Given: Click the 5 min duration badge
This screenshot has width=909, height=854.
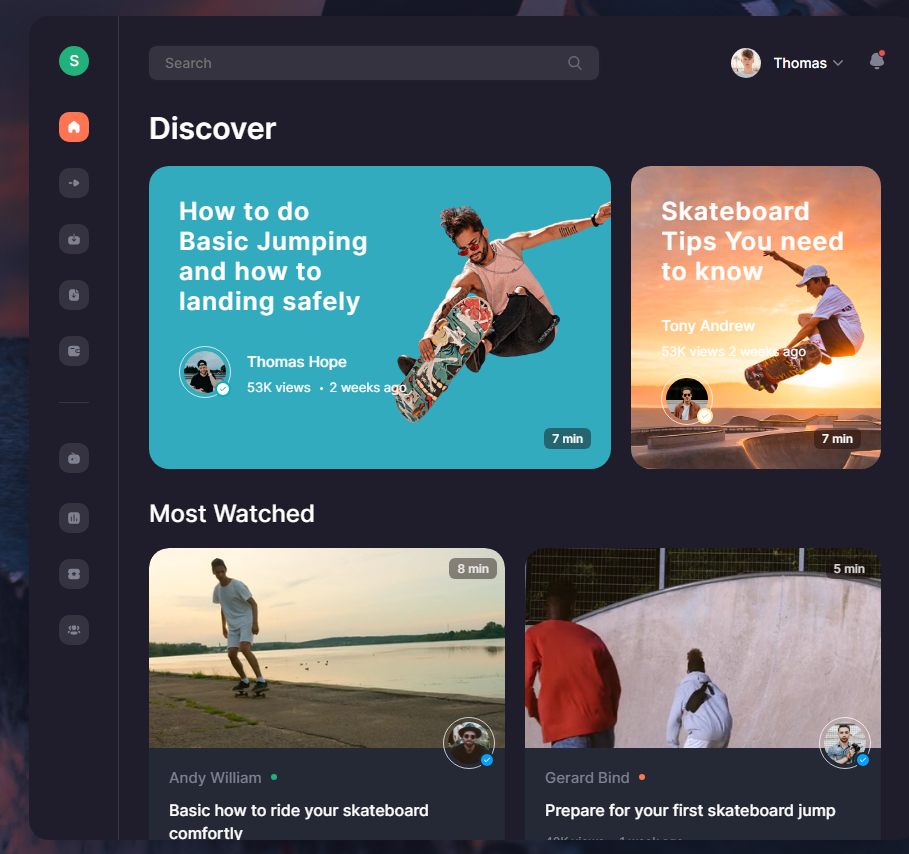Looking at the screenshot, I should click(x=849, y=569).
